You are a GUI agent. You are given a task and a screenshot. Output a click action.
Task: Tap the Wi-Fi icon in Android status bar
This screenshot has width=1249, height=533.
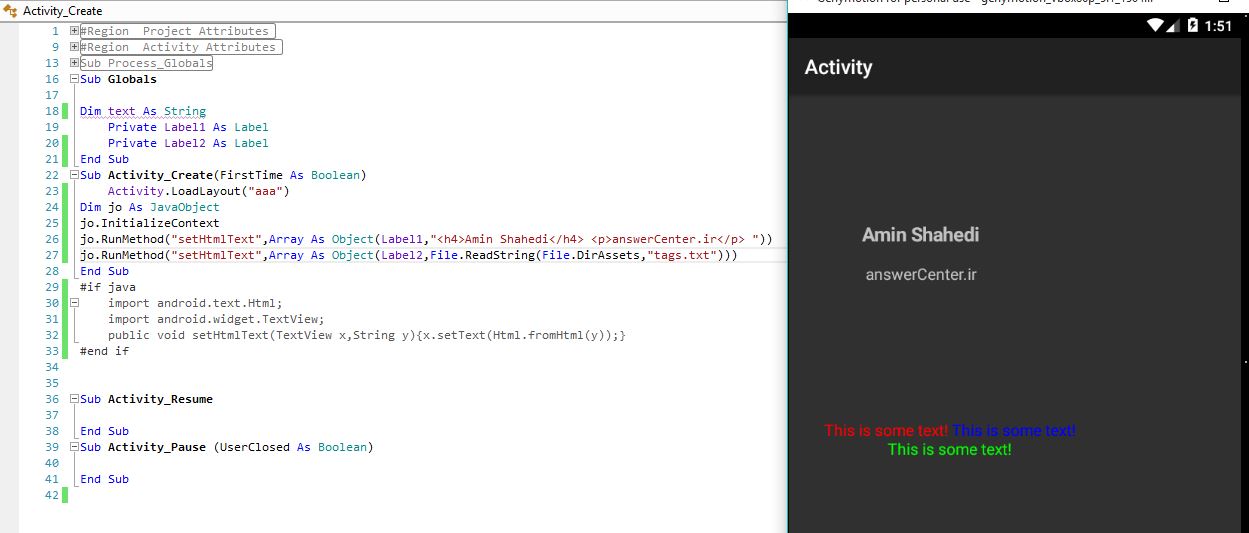point(1155,26)
